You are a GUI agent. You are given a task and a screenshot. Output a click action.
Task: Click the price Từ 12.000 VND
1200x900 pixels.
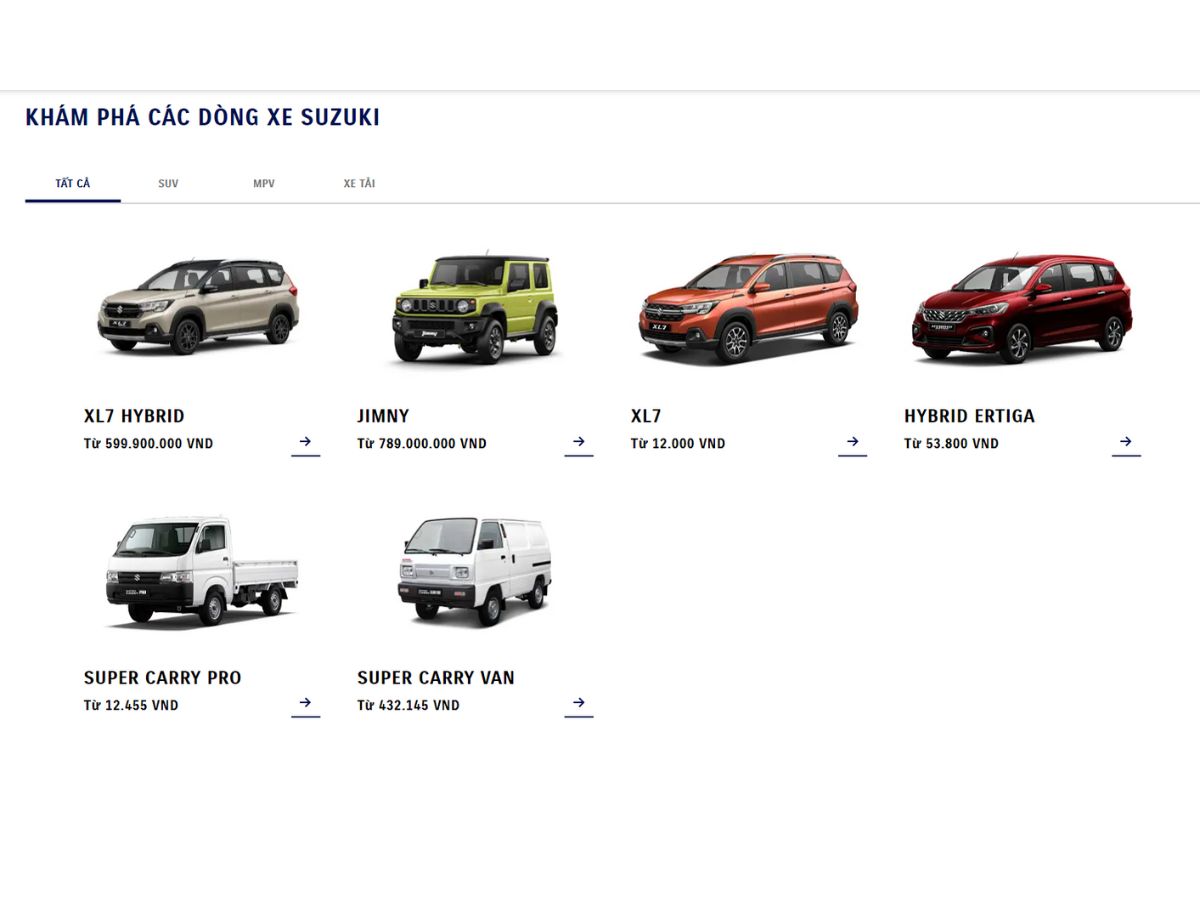click(x=678, y=444)
